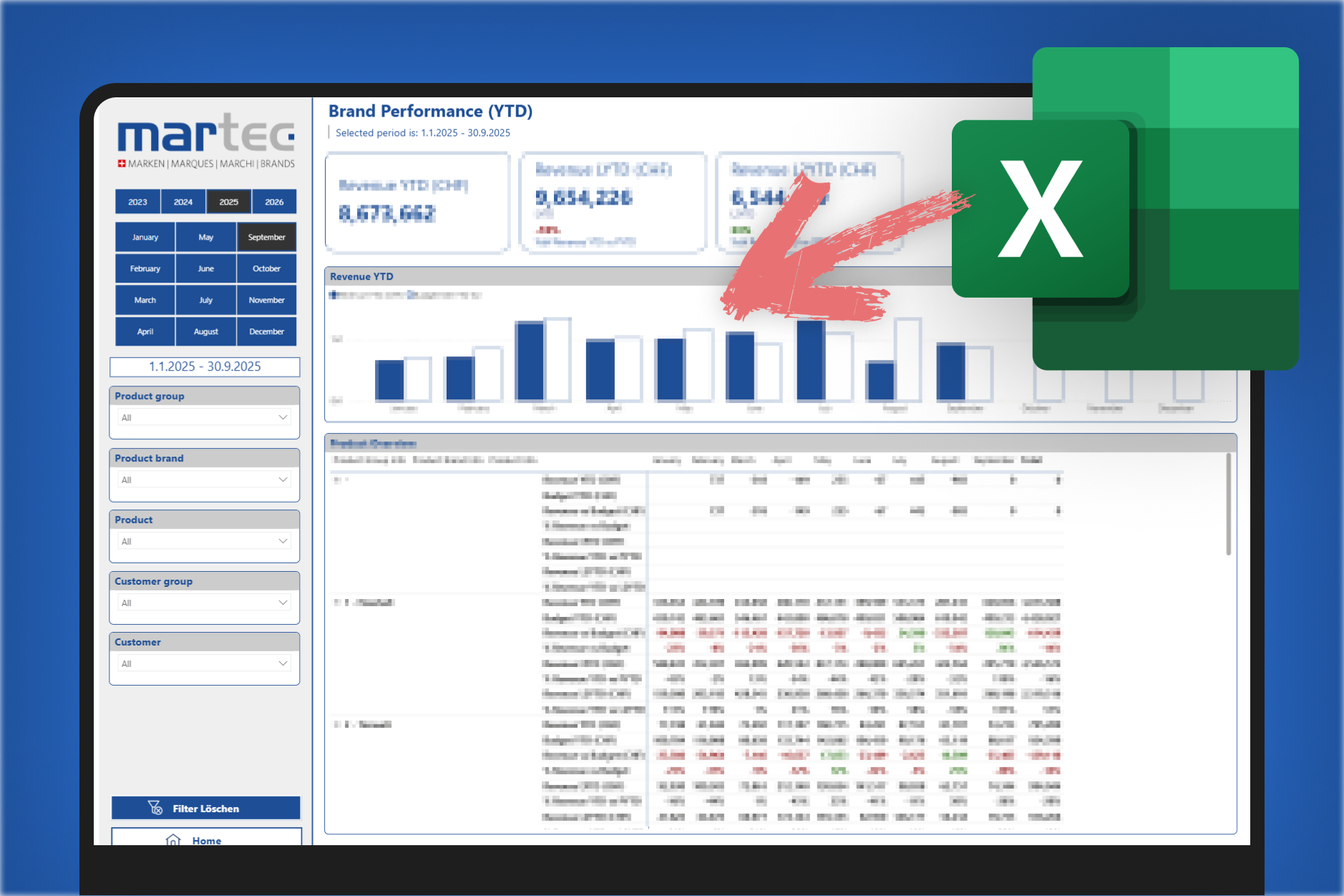Select the 2024 year filter

click(183, 202)
